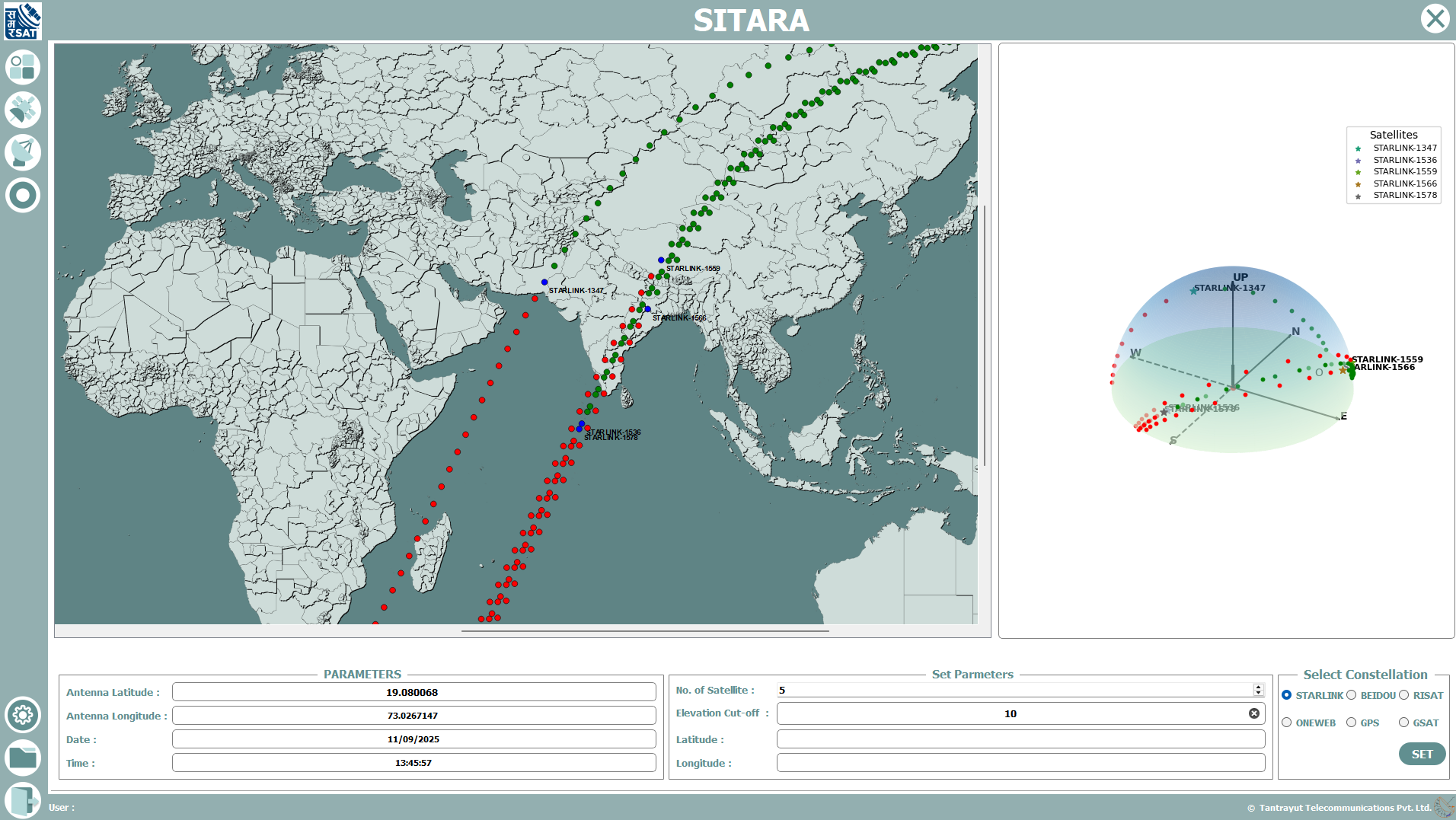Click the E direction label in 3D view
The width and height of the screenshot is (1456, 820).
pos(1344,416)
